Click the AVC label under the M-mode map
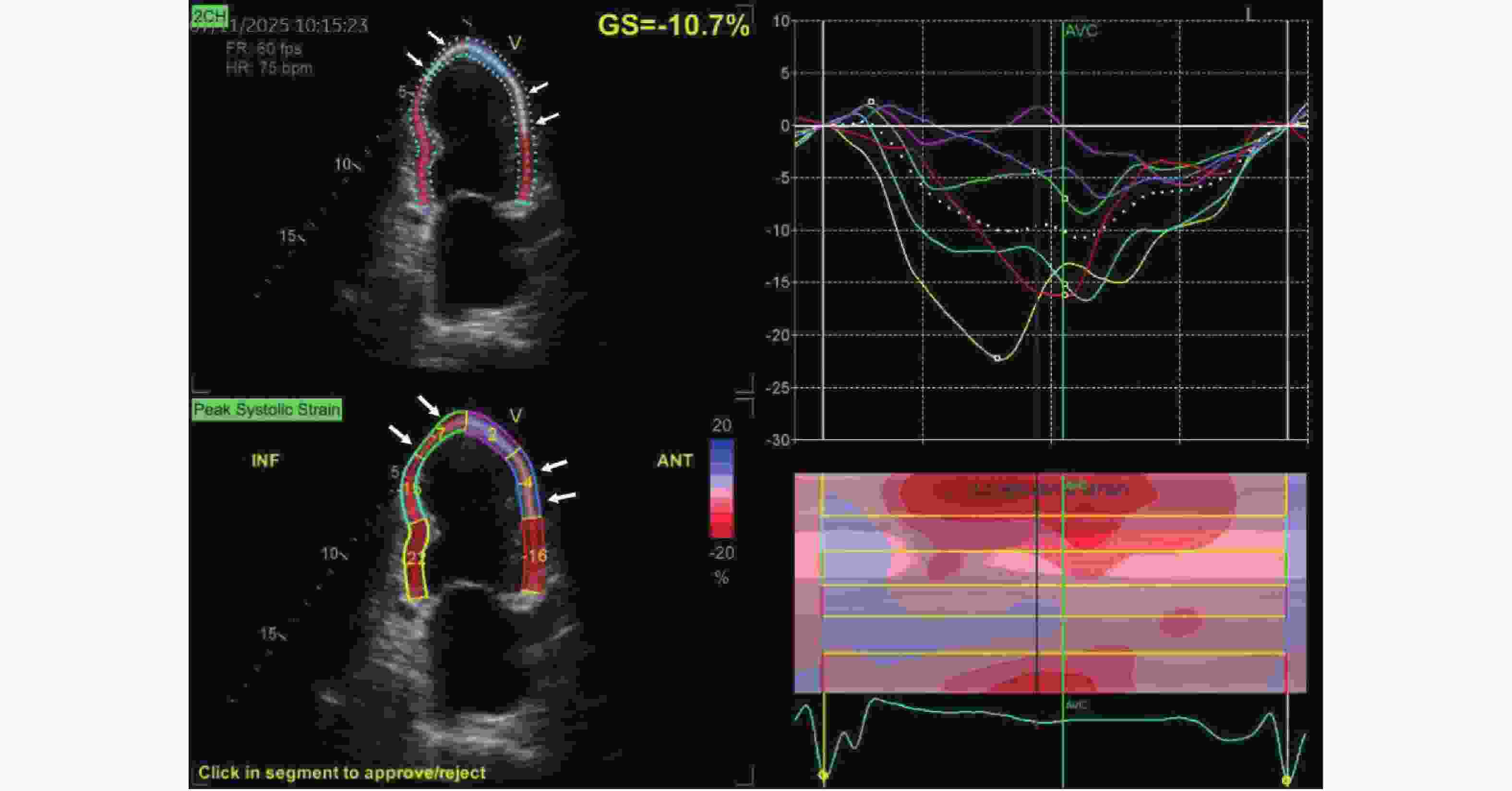This screenshot has width=1512, height=791. [x=1077, y=705]
